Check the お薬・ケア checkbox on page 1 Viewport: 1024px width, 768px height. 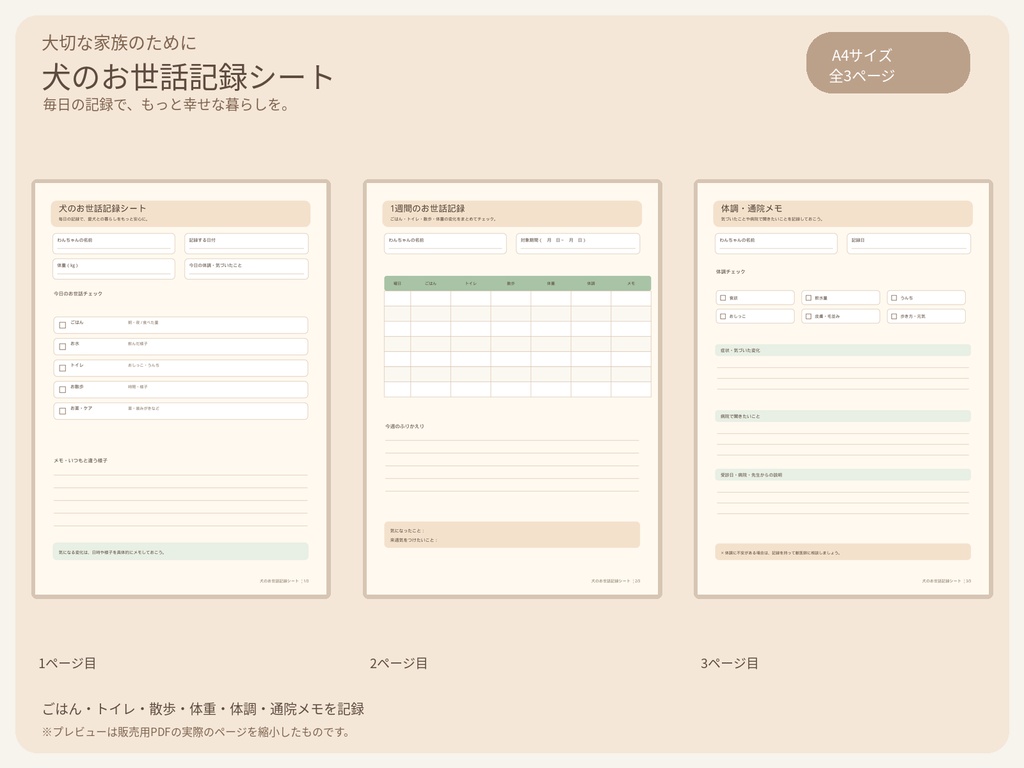pos(63,411)
